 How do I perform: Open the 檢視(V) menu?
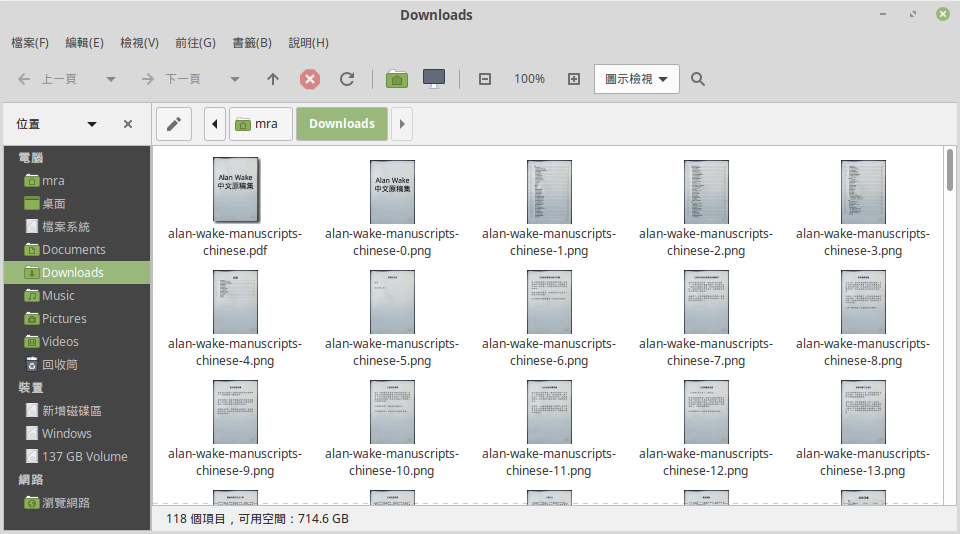[x=140, y=43]
